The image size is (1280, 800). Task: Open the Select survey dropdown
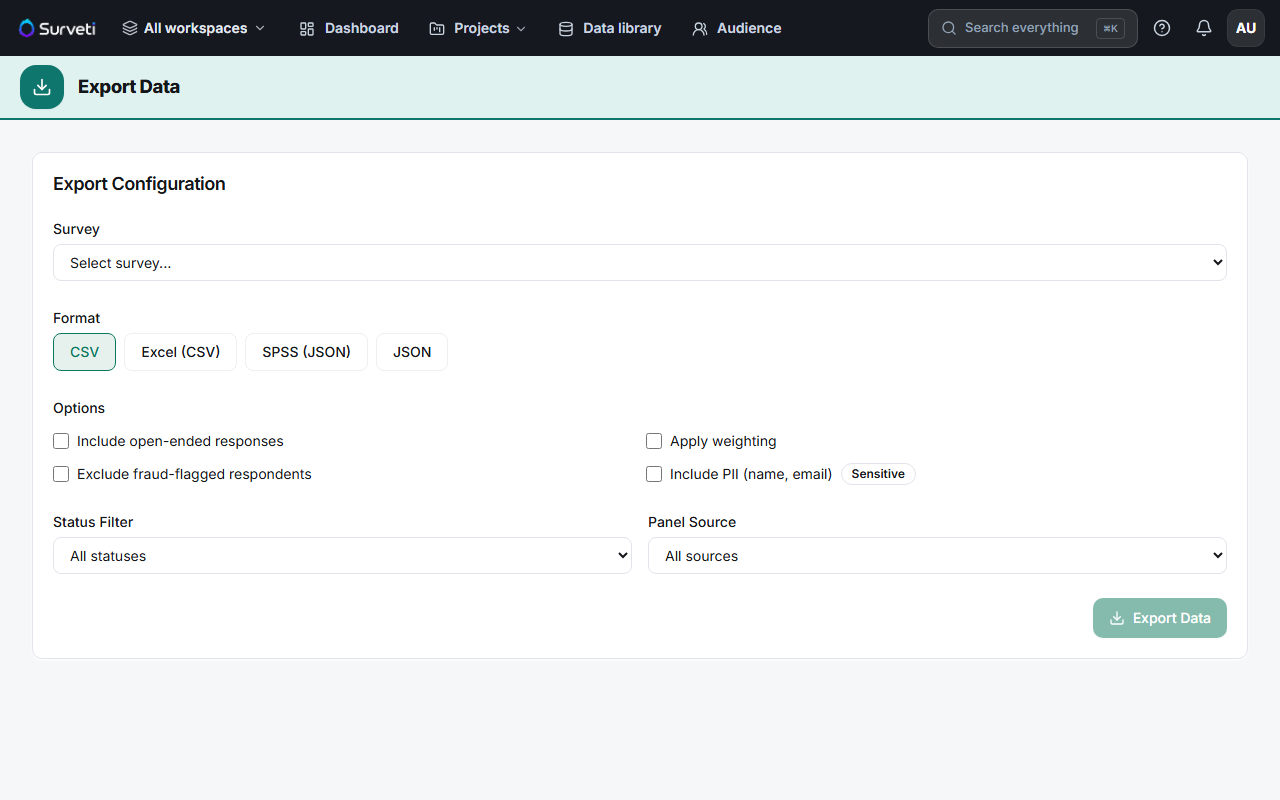(640, 263)
